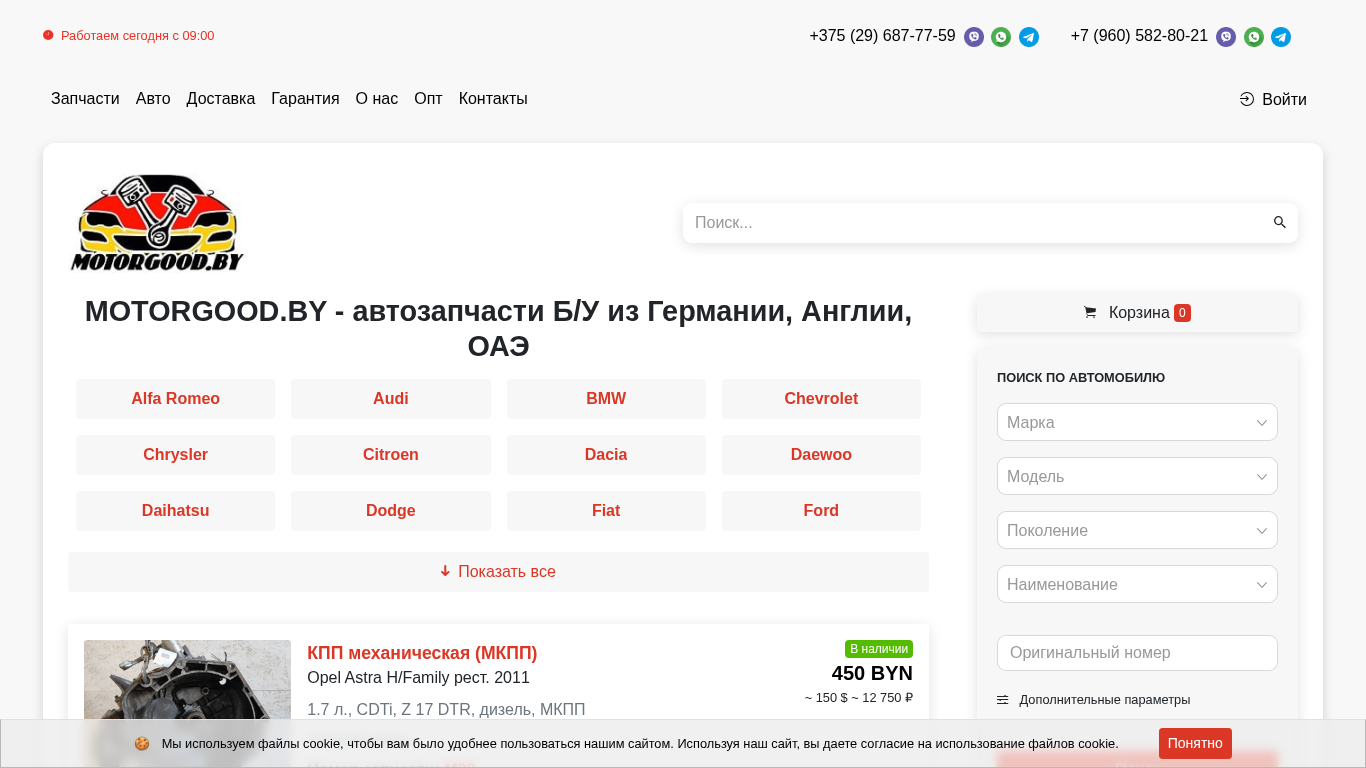Select the Chrysler brand button
The image size is (1366, 768).
(175, 455)
